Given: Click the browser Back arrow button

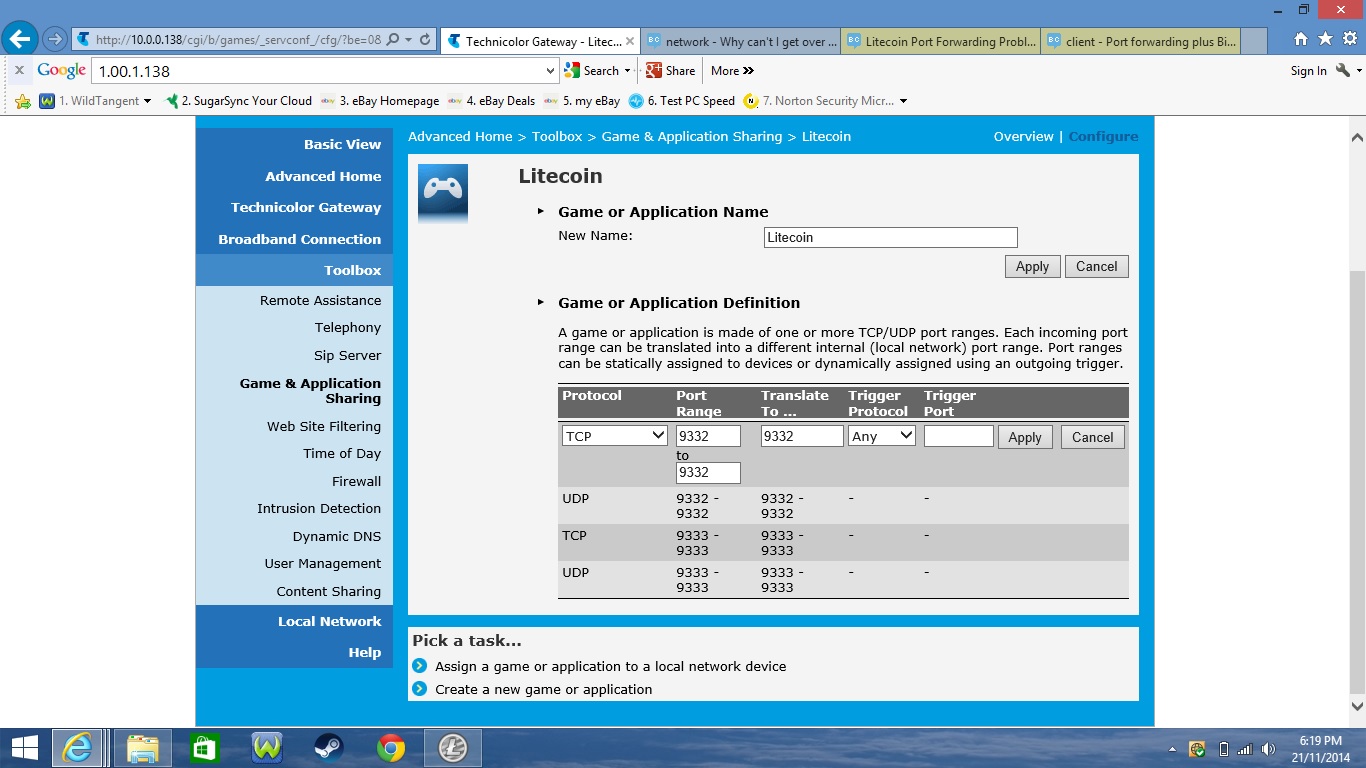Looking at the screenshot, I should pyautogui.click(x=21, y=39).
